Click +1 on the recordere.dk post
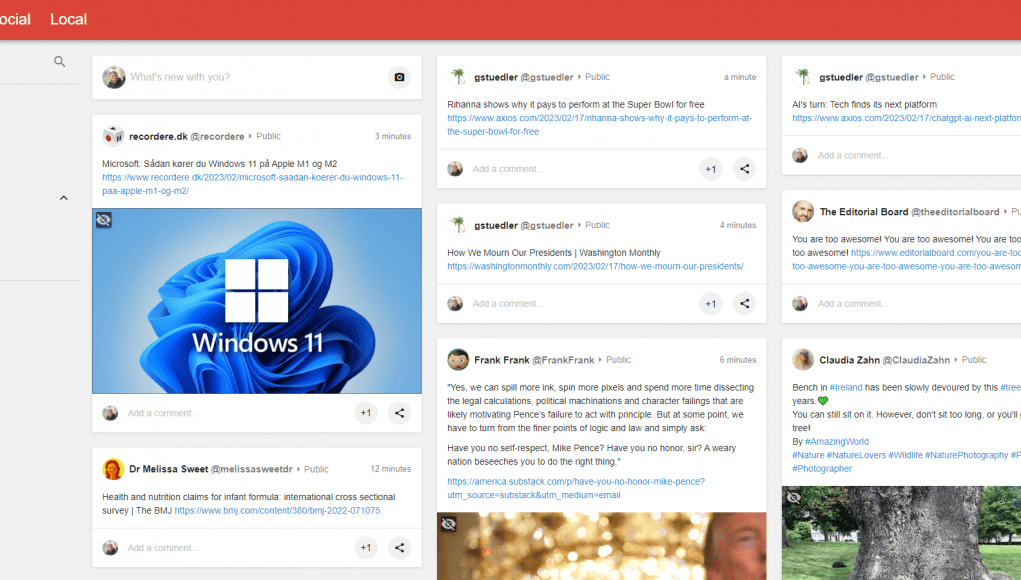The height and width of the screenshot is (580, 1021). click(x=366, y=413)
